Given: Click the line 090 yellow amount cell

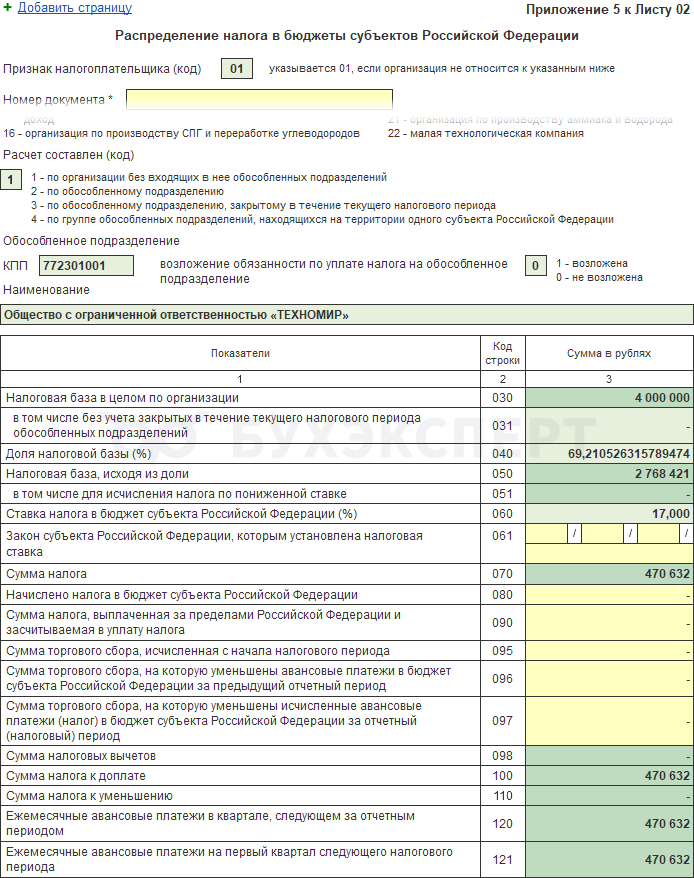Looking at the screenshot, I should pyautogui.click(x=609, y=623).
